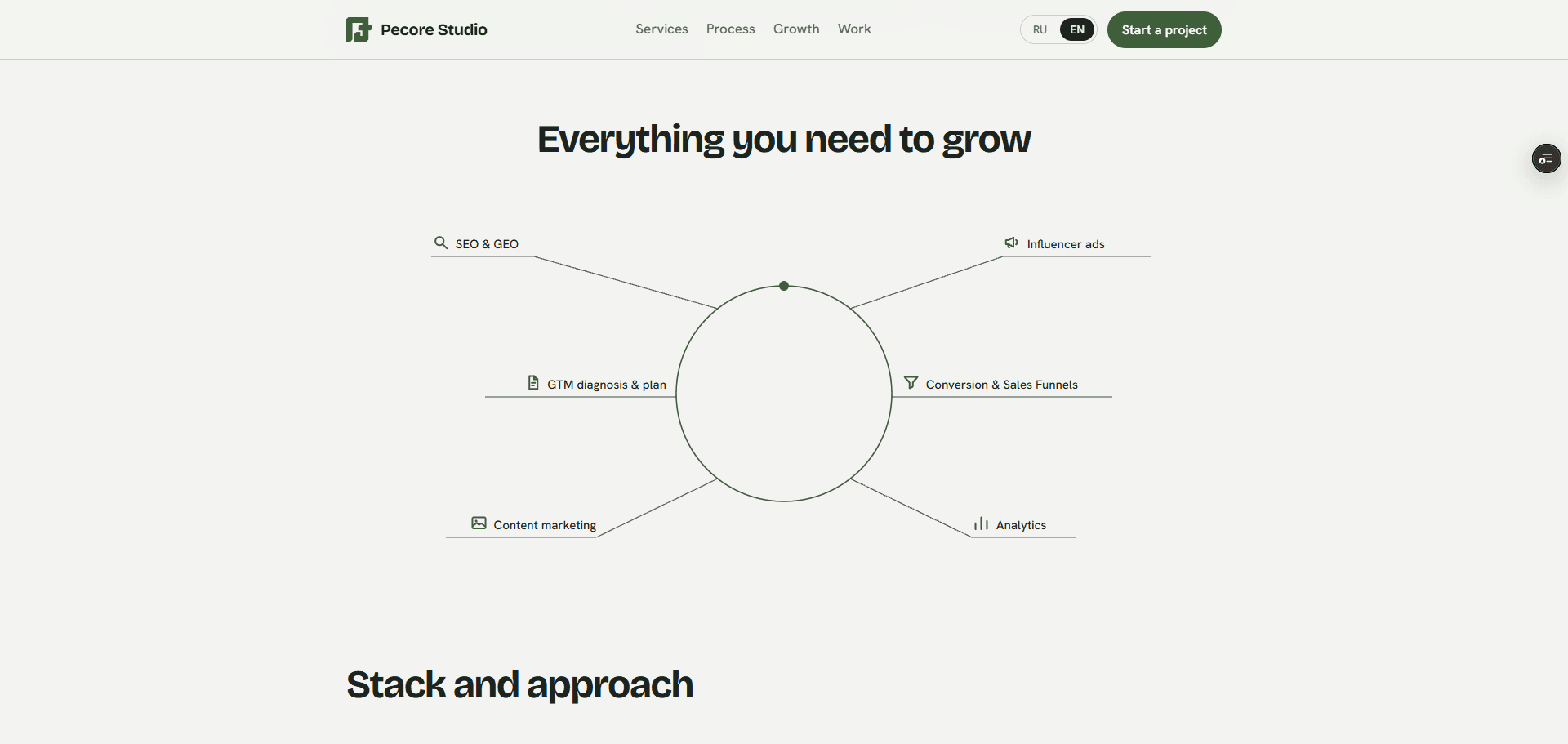Click the Pecore Studio brand name
The image size is (1568, 744).
[x=434, y=29]
